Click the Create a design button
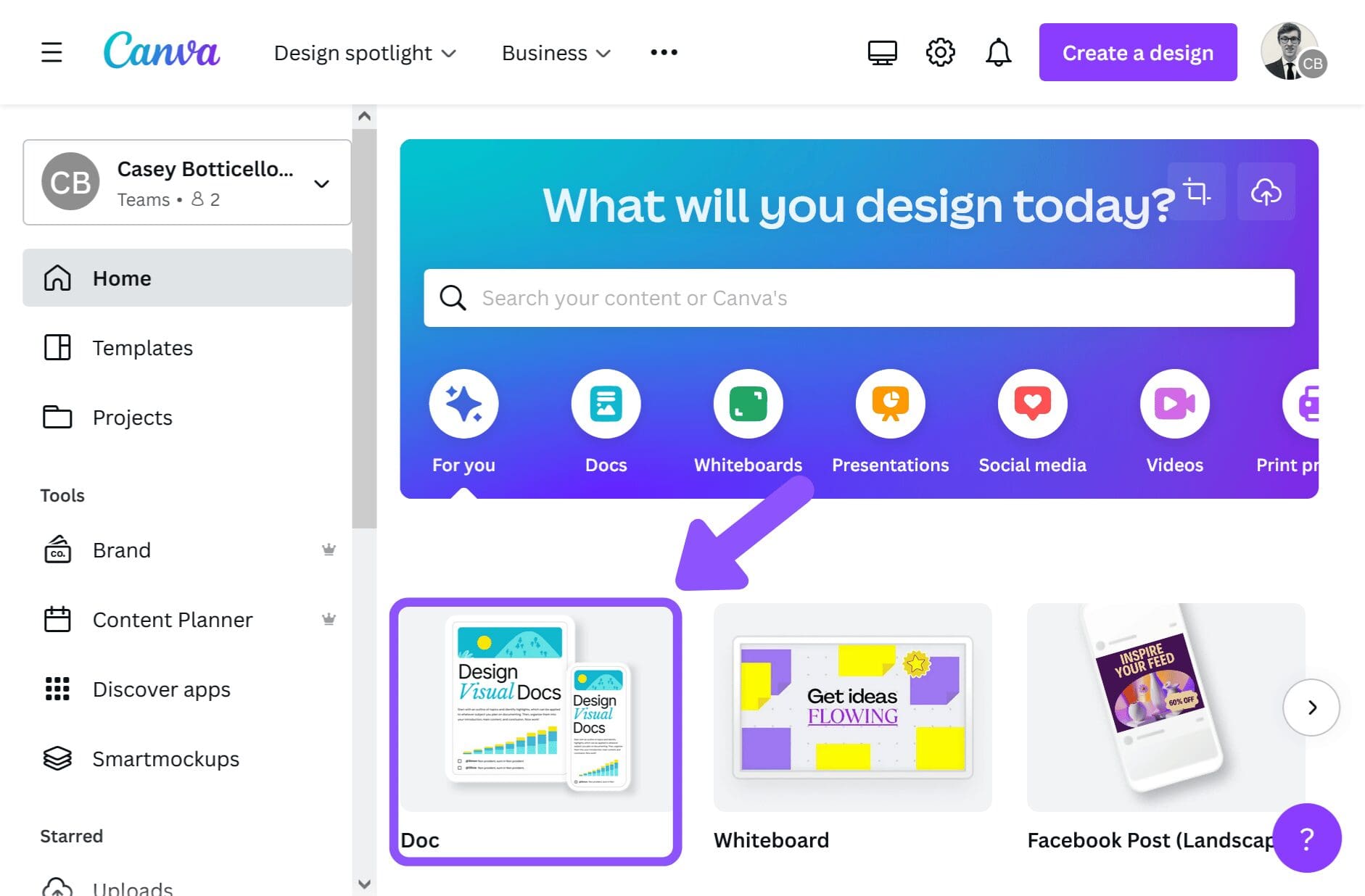The width and height of the screenshot is (1365, 896). point(1137,52)
